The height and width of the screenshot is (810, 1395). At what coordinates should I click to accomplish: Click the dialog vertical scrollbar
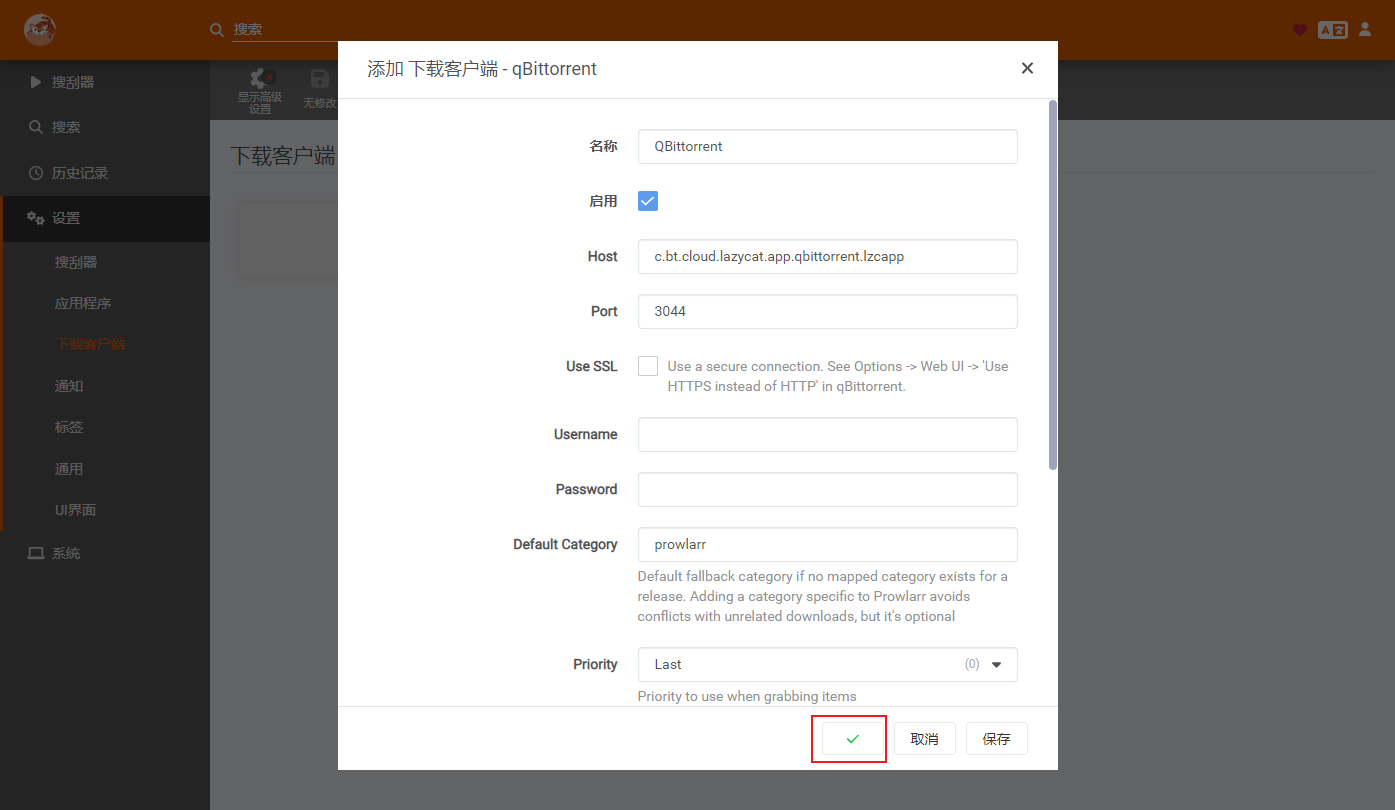(1052, 285)
